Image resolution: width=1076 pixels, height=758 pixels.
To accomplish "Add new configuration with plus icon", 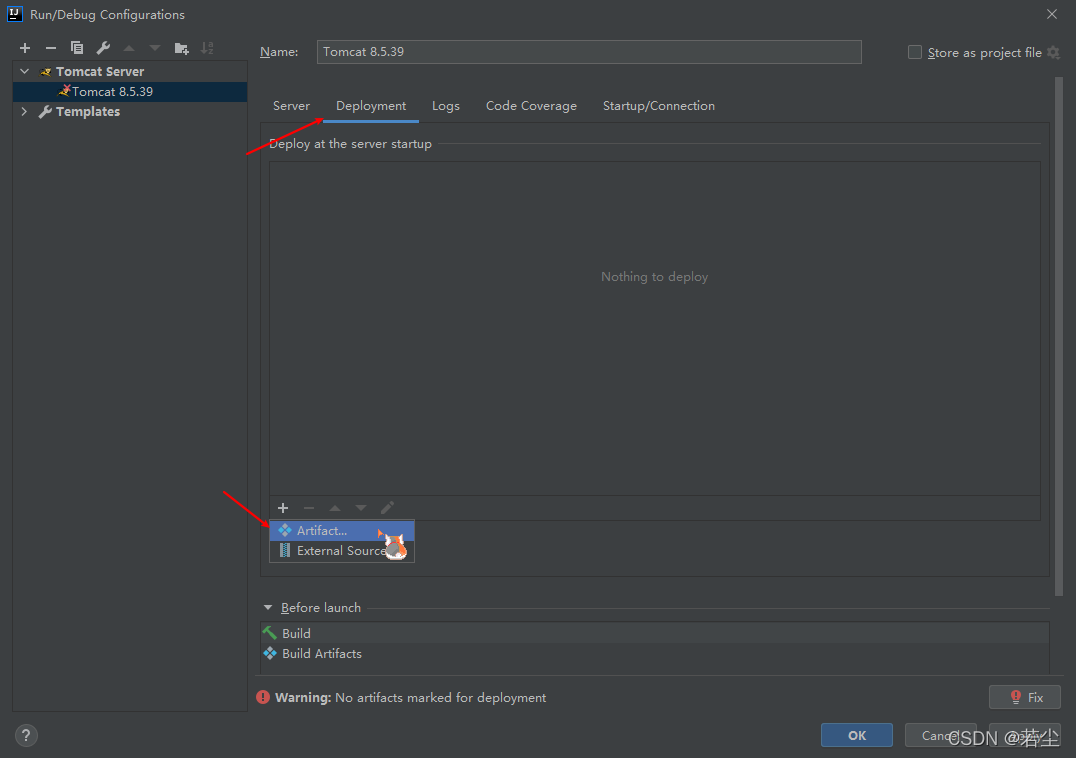I will coord(25,48).
